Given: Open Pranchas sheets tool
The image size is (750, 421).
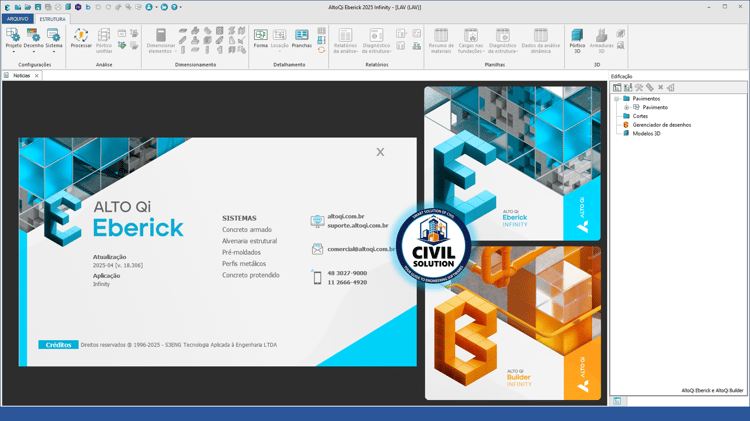Looking at the screenshot, I should click(301, 38).
